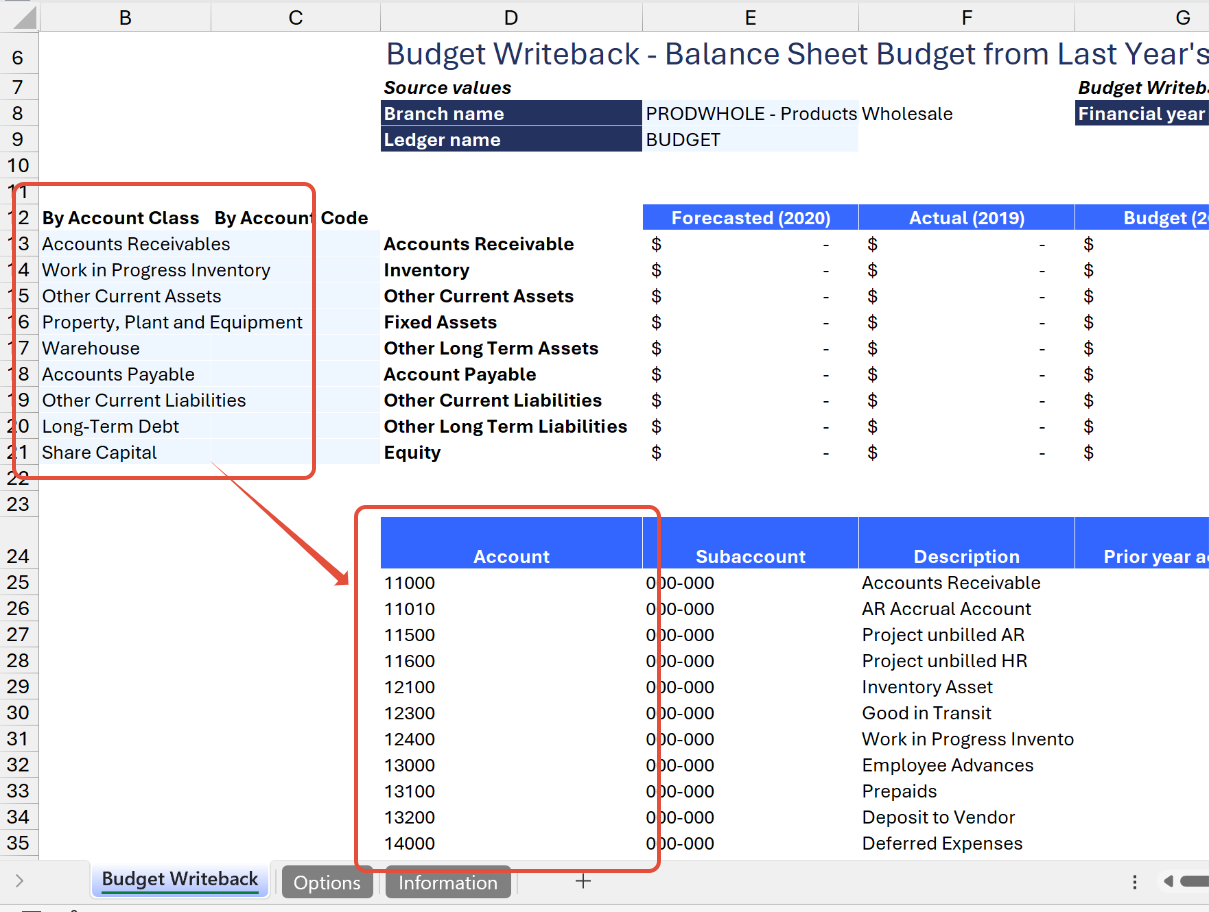The image size is (1209, 912).
Task: Click the Good in Transit description
Action: tap(926, 713)
